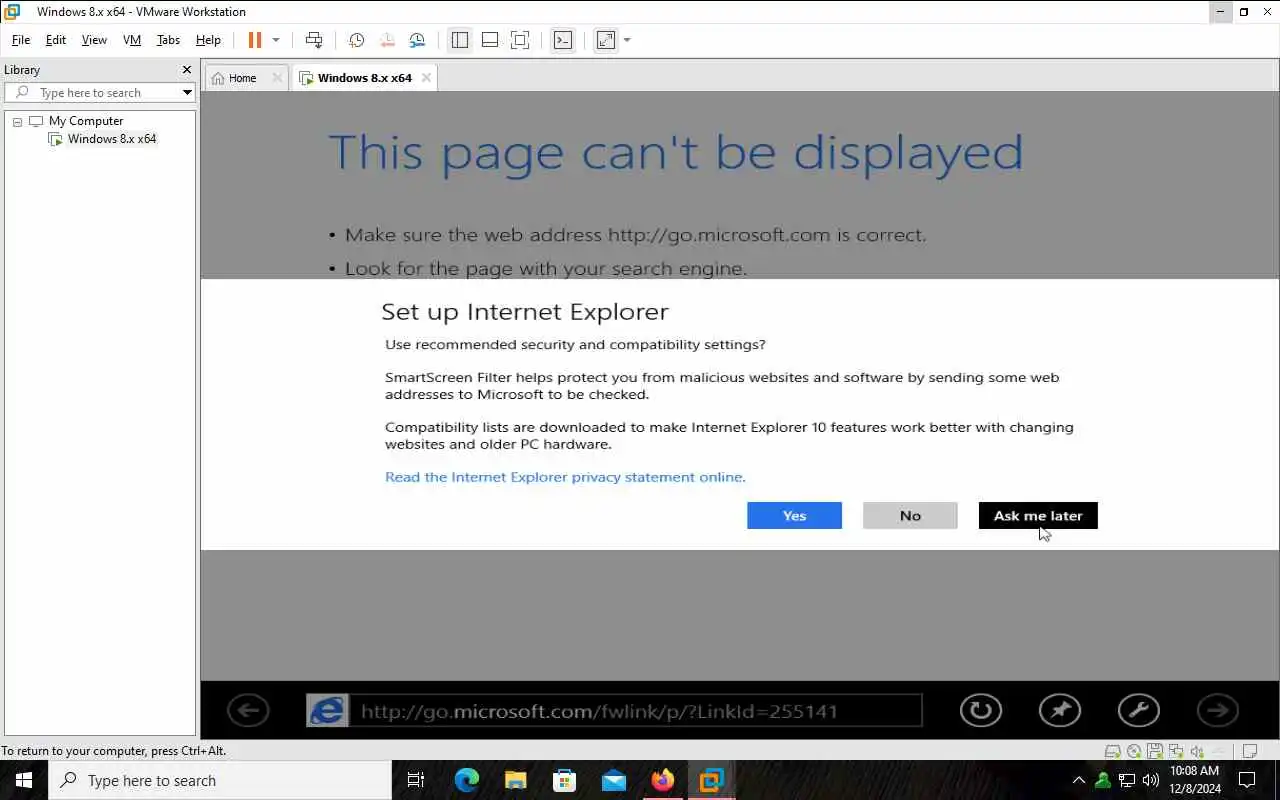
Task: Open the stretch guest dropdown arrow
Action: point(627,40)
